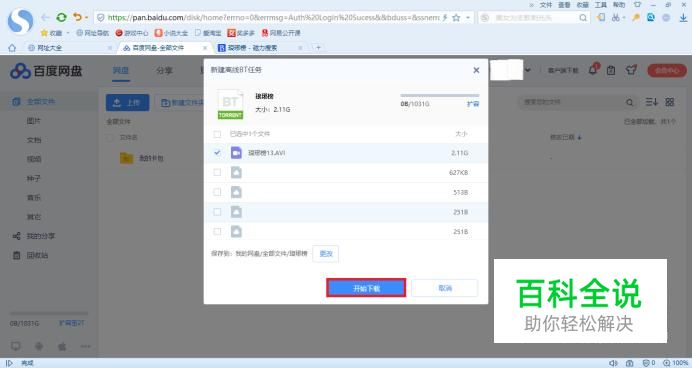Click the Baidu Netdisk logo
The height and width of the screenshot is (368, 692).
click(46, 71)
